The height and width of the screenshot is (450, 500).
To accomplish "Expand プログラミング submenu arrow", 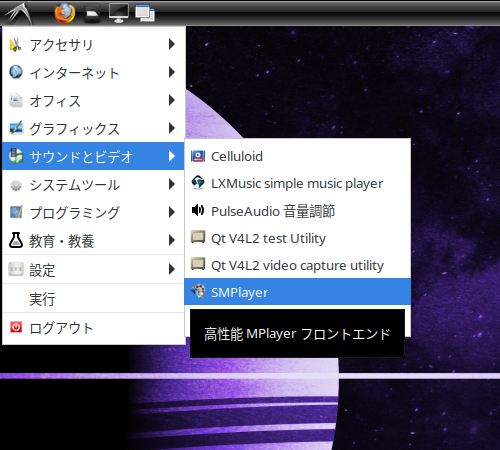I will click(x=172, y=212).
